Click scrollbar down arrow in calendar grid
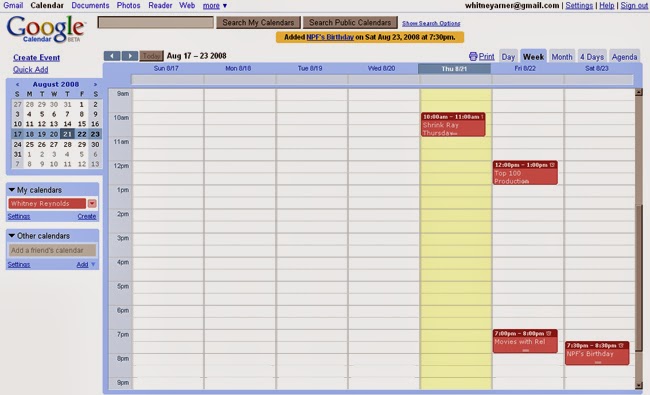650x395 pixels. pos(638,385)
